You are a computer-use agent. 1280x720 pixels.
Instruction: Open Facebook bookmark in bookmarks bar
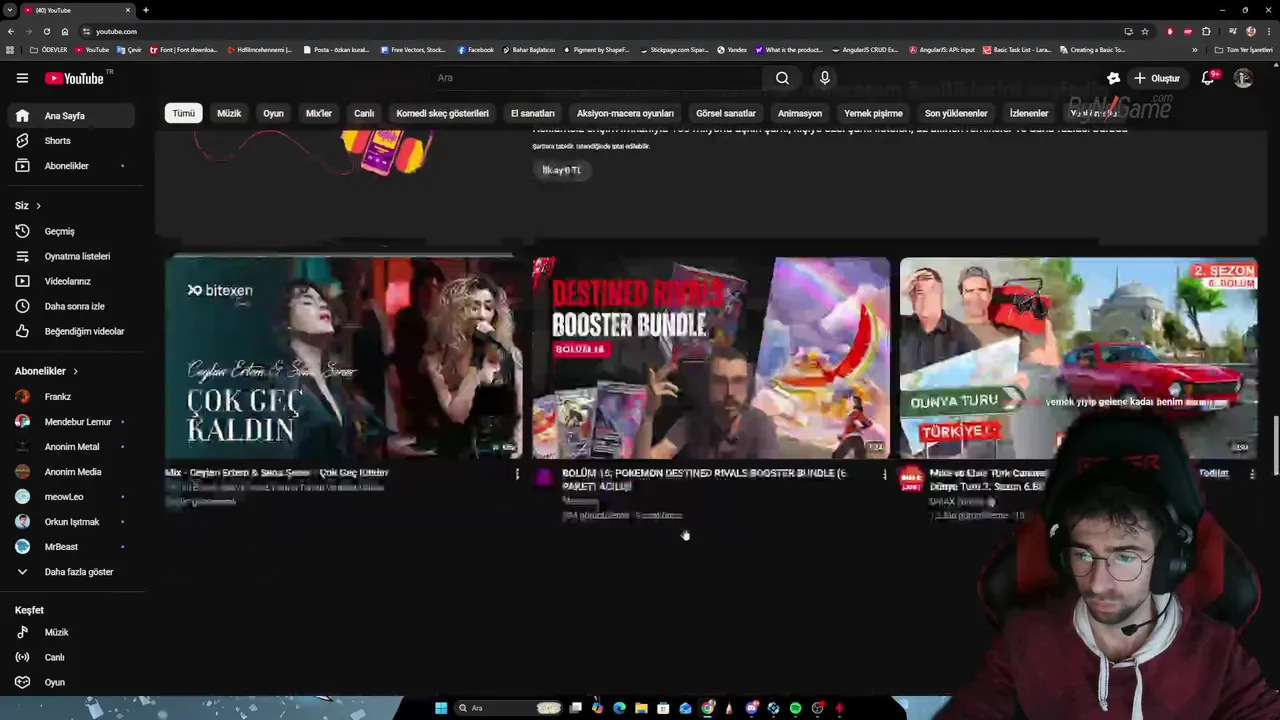coord(476,50)
